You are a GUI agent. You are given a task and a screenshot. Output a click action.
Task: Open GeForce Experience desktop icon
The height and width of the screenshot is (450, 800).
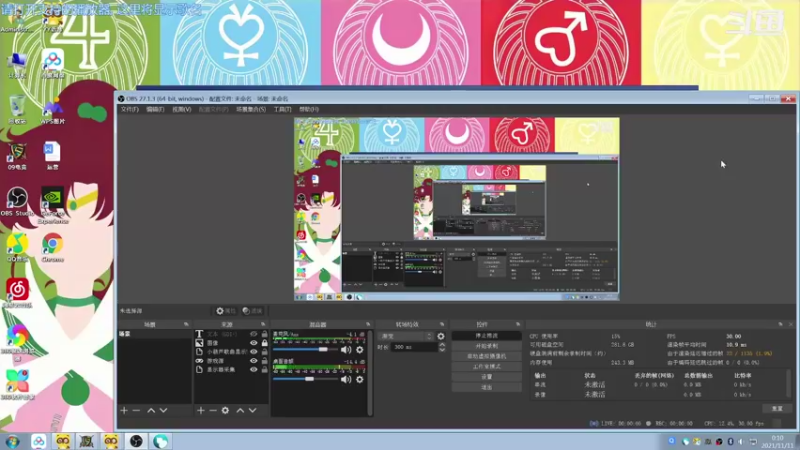(53, 206)
